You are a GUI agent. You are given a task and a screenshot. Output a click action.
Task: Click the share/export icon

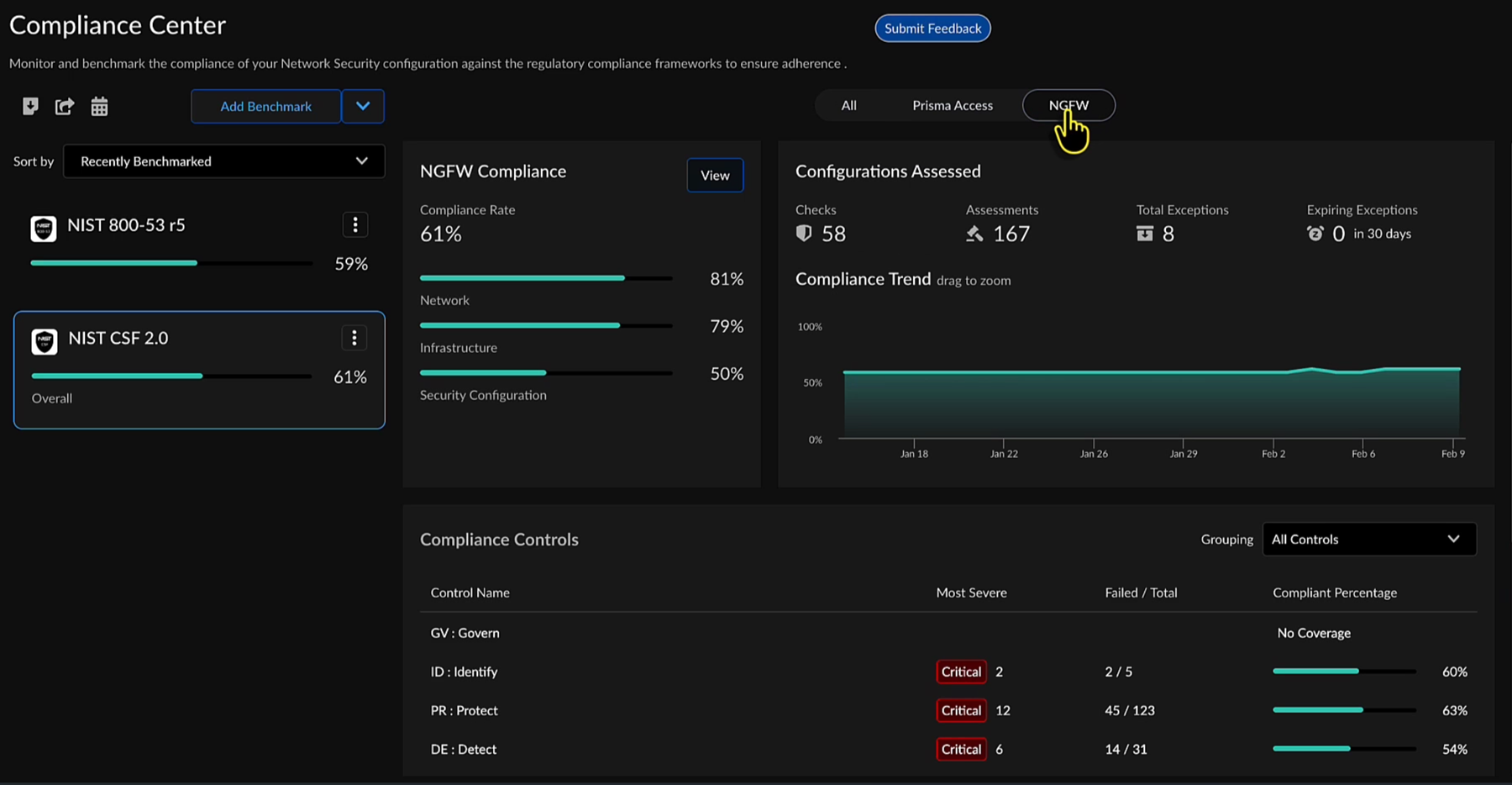(x=65, y=106)
